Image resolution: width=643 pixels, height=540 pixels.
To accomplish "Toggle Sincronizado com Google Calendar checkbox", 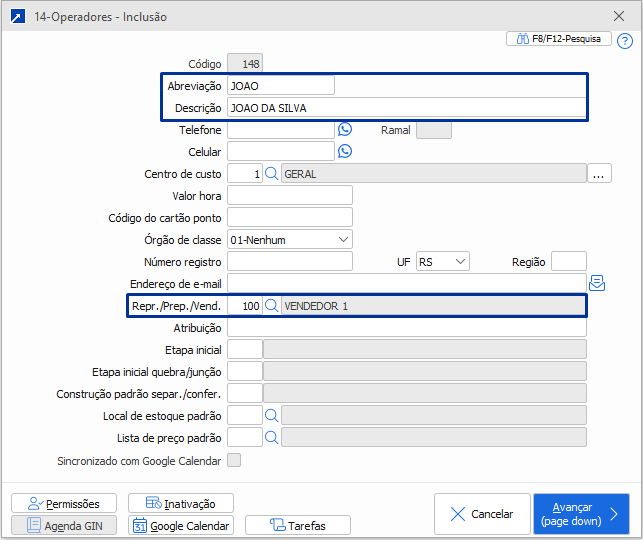I will (x=234, y=461).
